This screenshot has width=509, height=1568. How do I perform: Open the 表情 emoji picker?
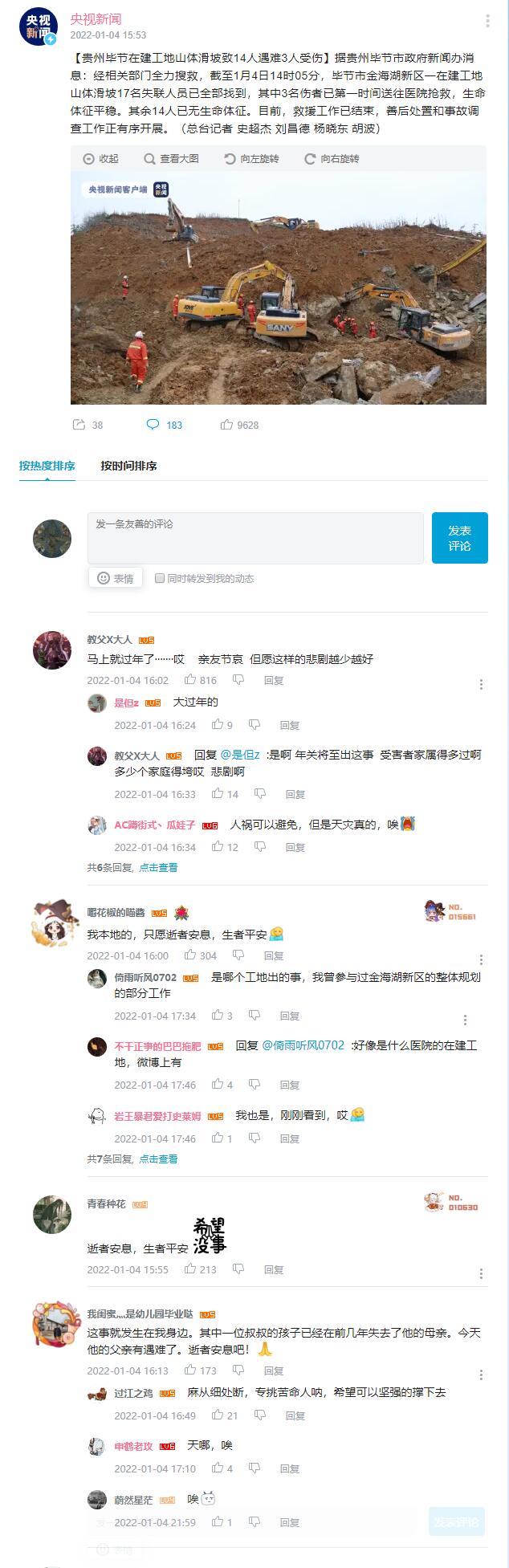click(116, 578)
